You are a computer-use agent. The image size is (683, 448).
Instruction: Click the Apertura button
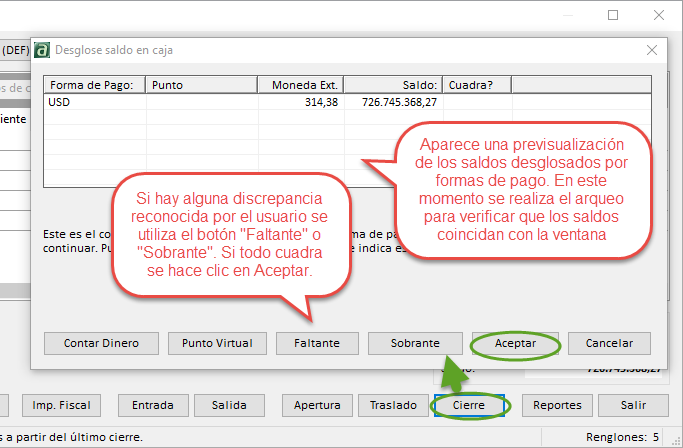[x=316, y=405]
